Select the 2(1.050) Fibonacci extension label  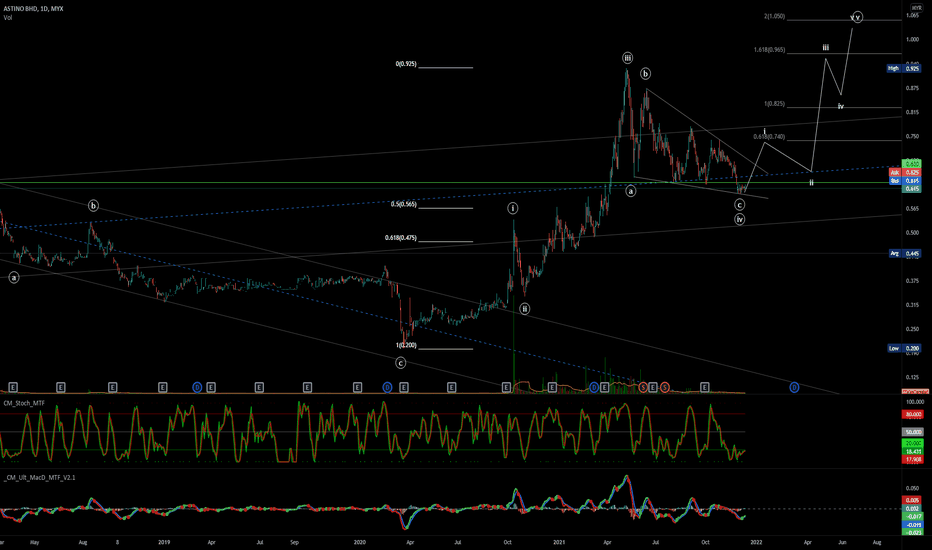pyautogui.click(x=774, y=17)
